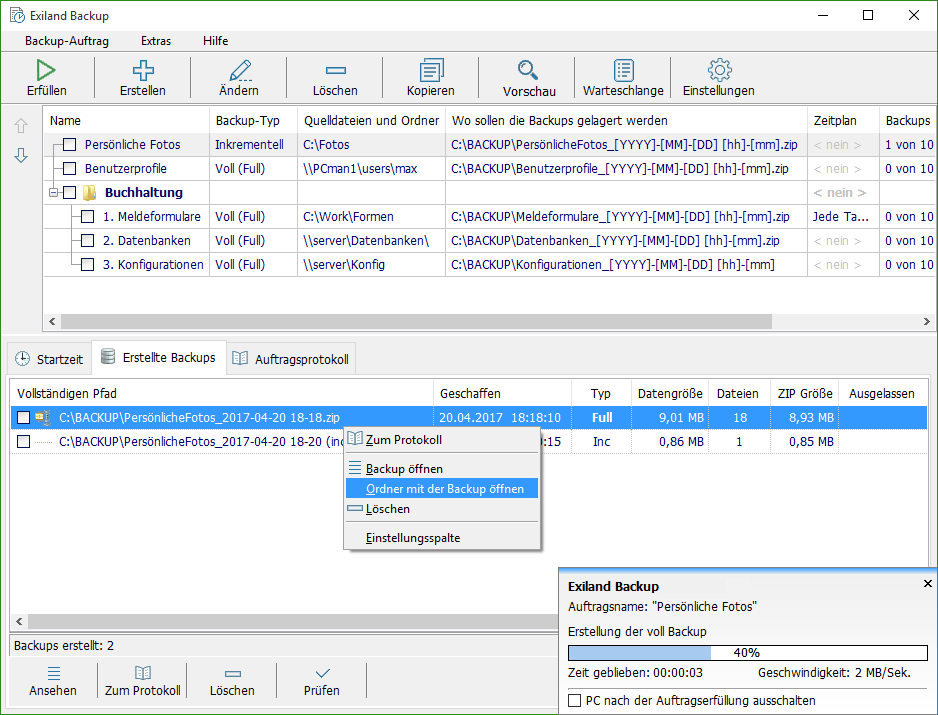Click the Zum Protokoll book icon in the bottom toolbar

(x=143, y=673)
